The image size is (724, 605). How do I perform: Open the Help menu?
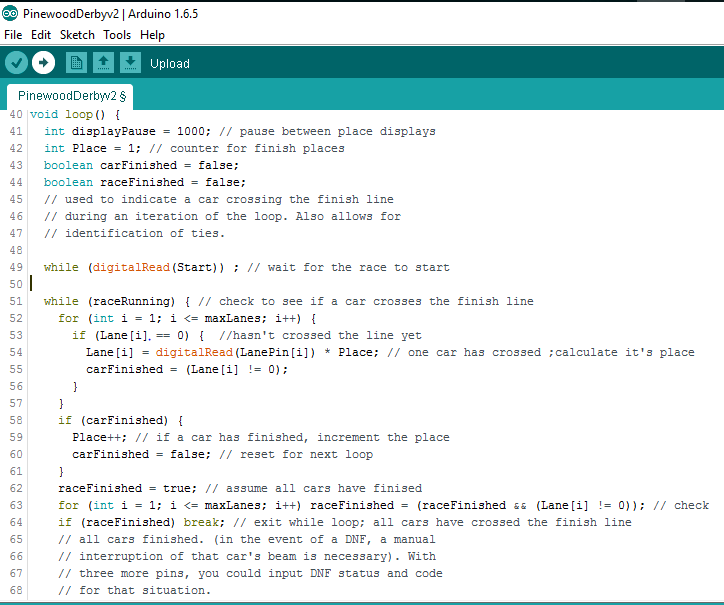152,35
